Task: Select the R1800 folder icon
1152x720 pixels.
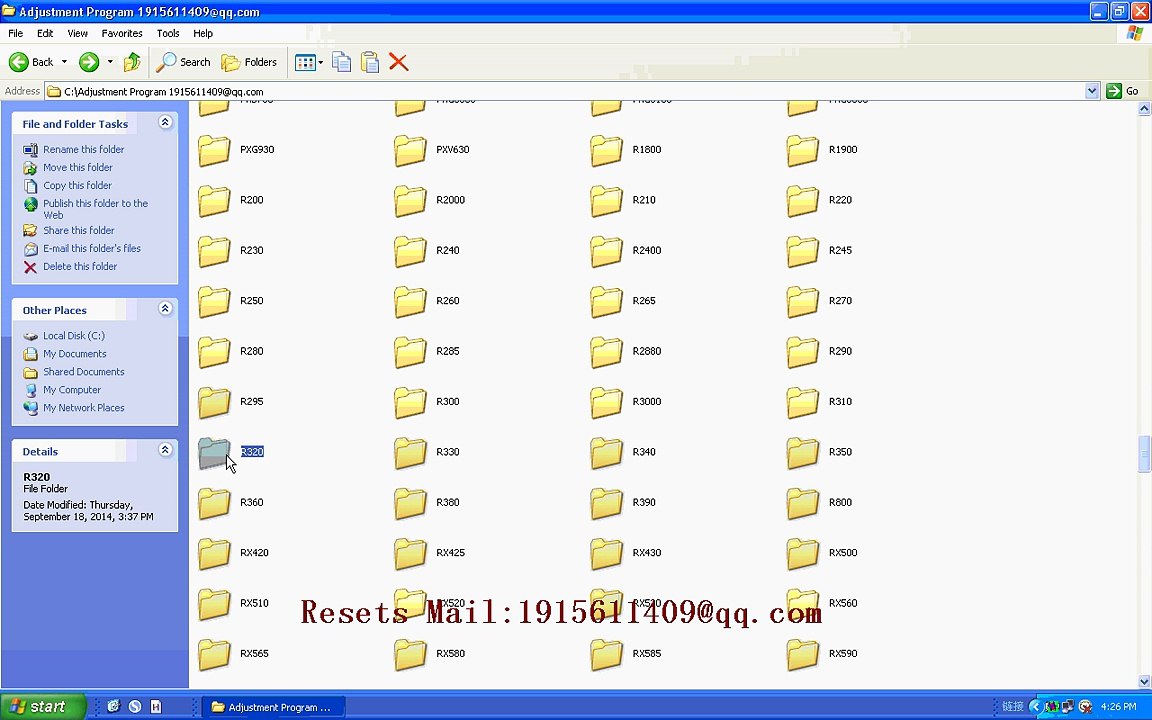Action: click(607, 151)
